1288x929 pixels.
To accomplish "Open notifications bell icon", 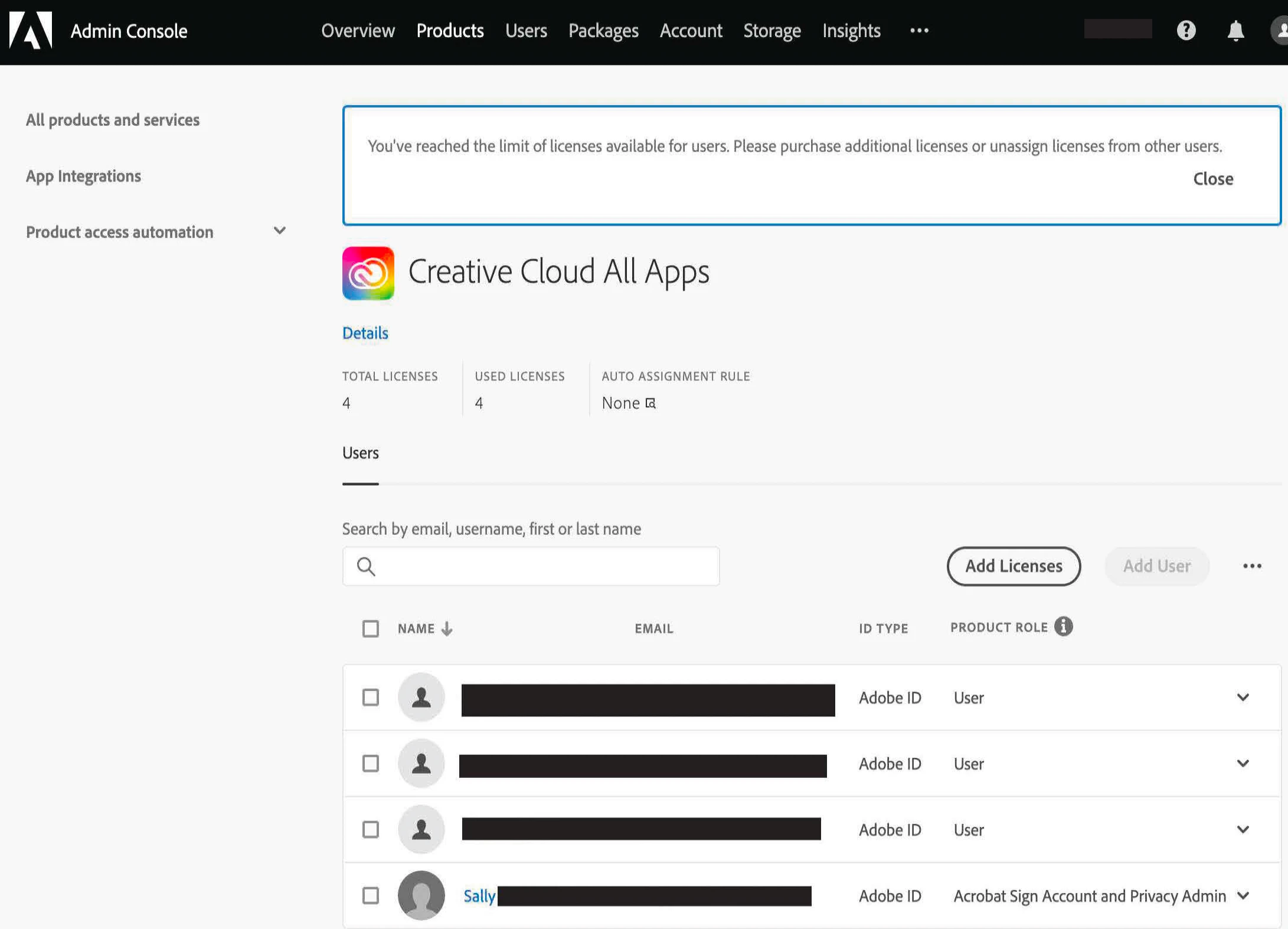I will point(1235,30).
